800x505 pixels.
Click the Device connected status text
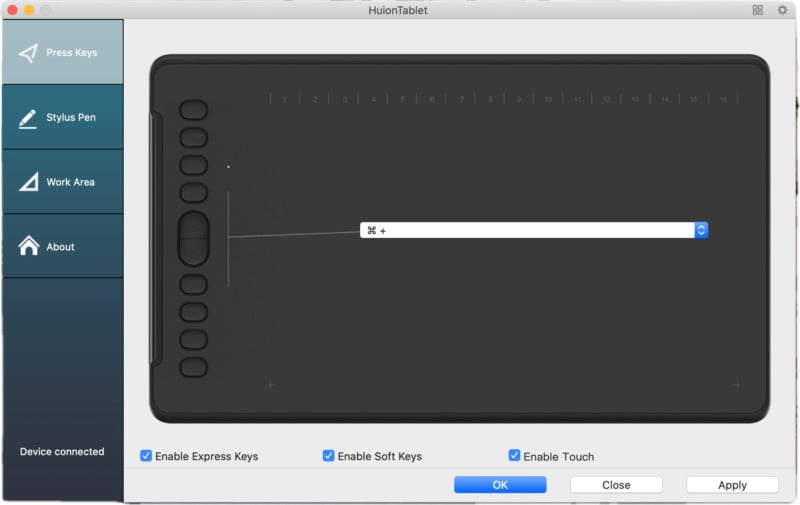tap(62, 451)
